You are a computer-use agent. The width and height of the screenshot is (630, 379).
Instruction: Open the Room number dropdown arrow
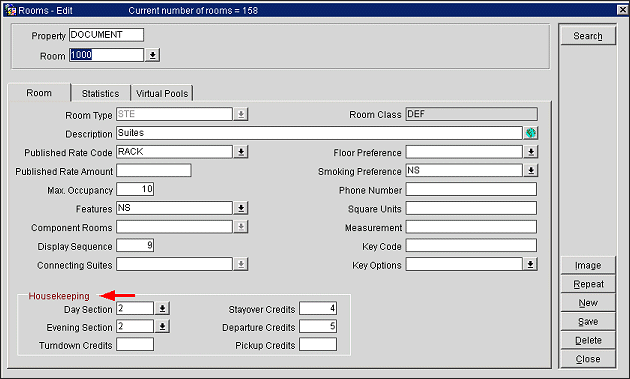coord(152,55)
